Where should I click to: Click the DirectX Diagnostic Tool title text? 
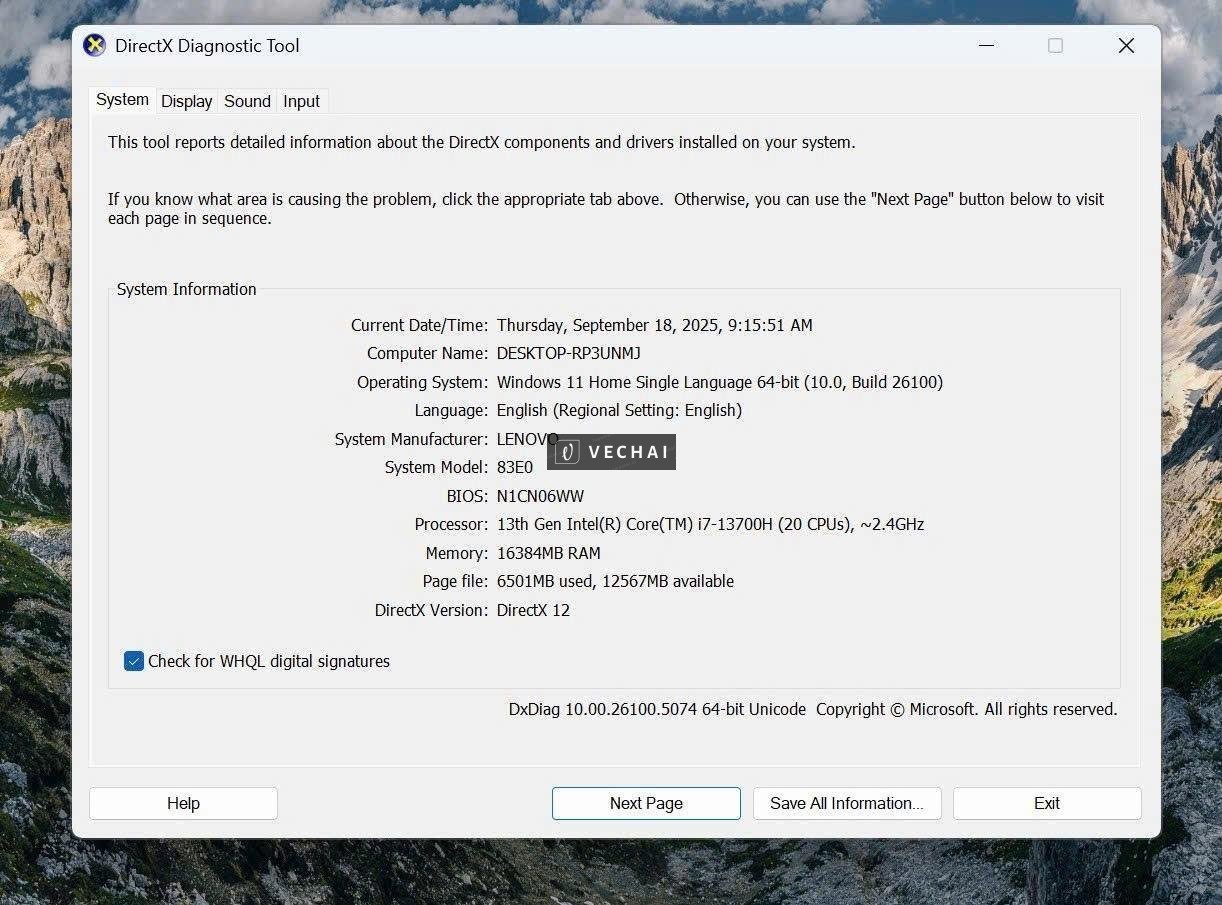coord(207,46)
